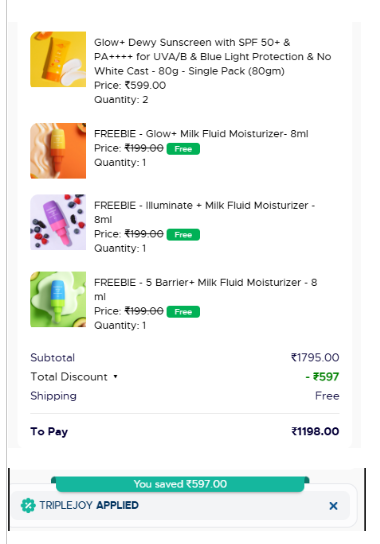Click the FREEBIE Illuminate+ Milk Fluid Moisturizer title
The height and width of the screenshot is (544, 380).
(204, 212)
